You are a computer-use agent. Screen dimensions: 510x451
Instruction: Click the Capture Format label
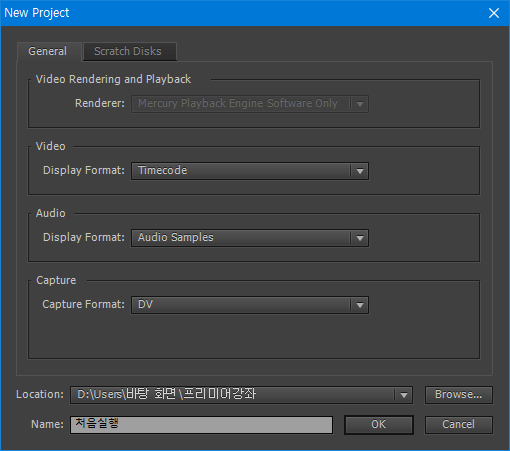coord(83,304)
